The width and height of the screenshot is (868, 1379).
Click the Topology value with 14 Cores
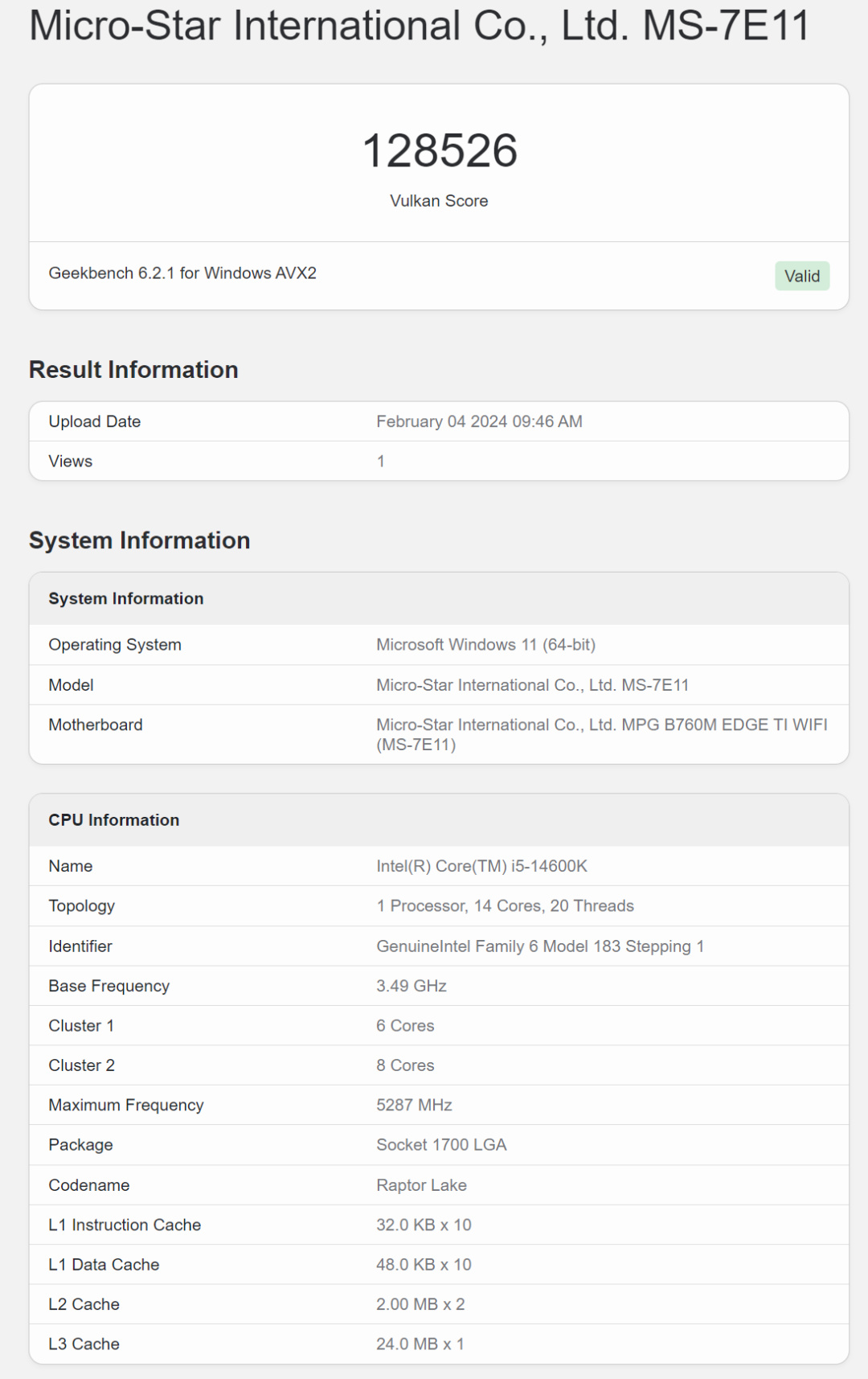pyautogui.click(x=505, y=906)
